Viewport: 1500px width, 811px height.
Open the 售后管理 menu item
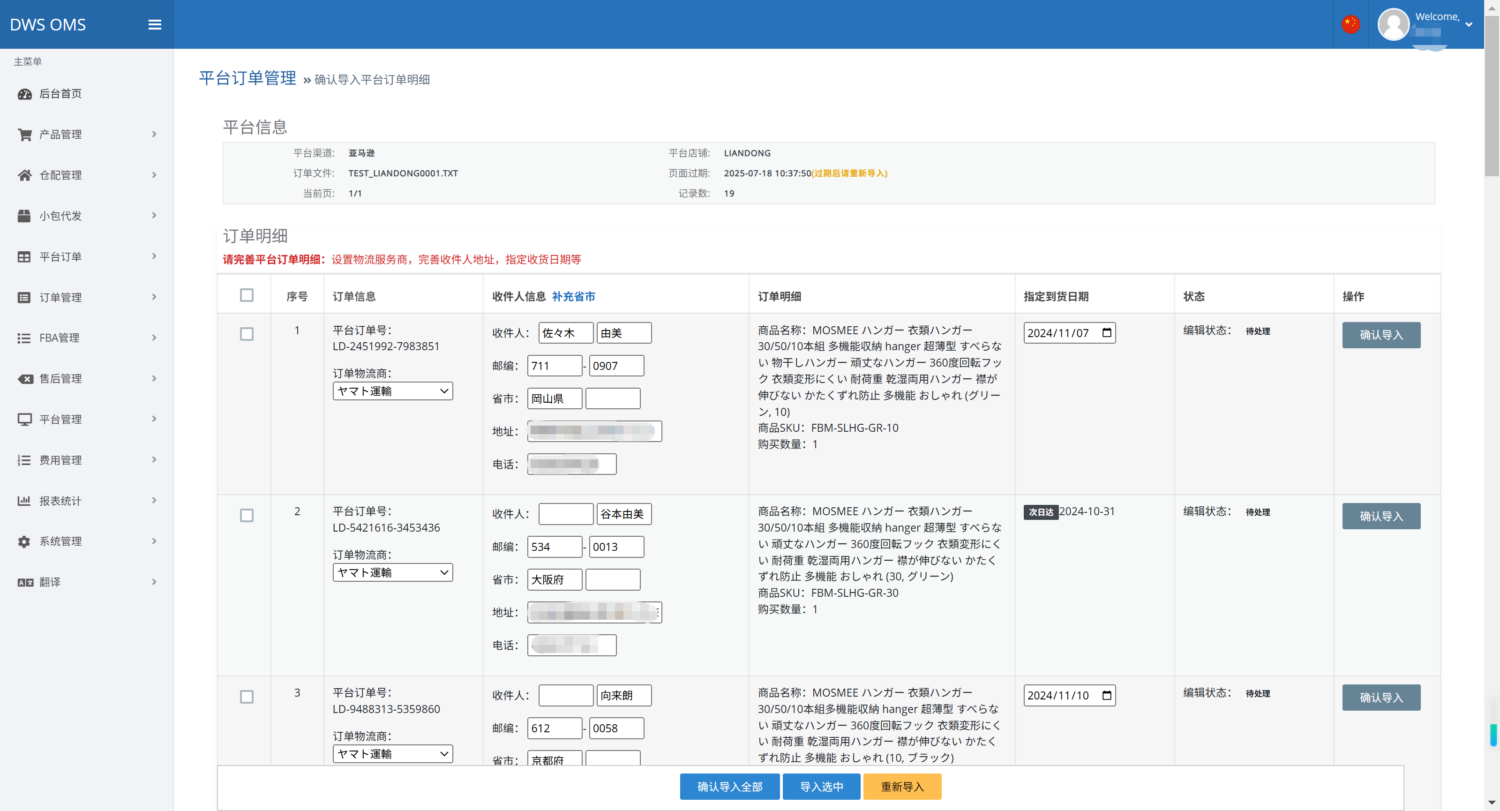click(87, 379)
